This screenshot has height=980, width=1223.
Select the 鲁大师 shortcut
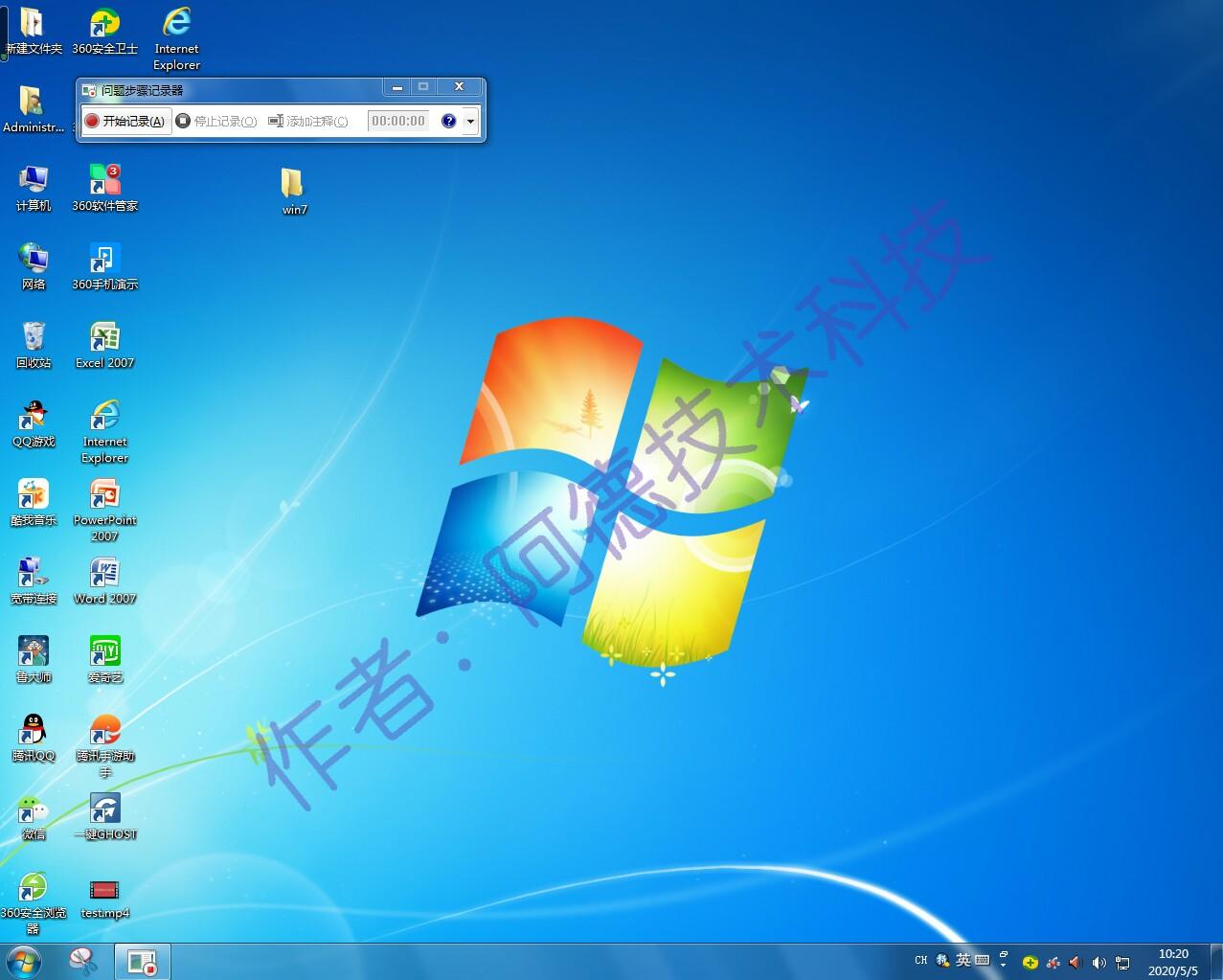[34, 660]
